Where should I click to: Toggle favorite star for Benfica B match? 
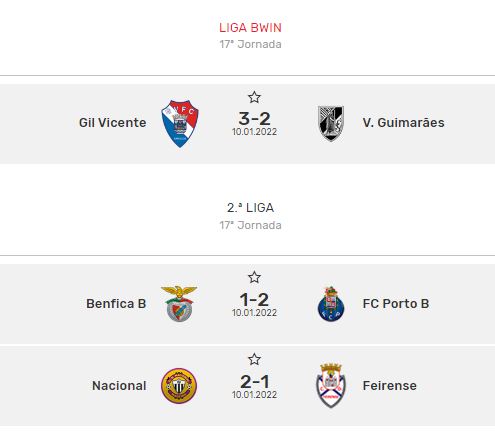[254, 277]
